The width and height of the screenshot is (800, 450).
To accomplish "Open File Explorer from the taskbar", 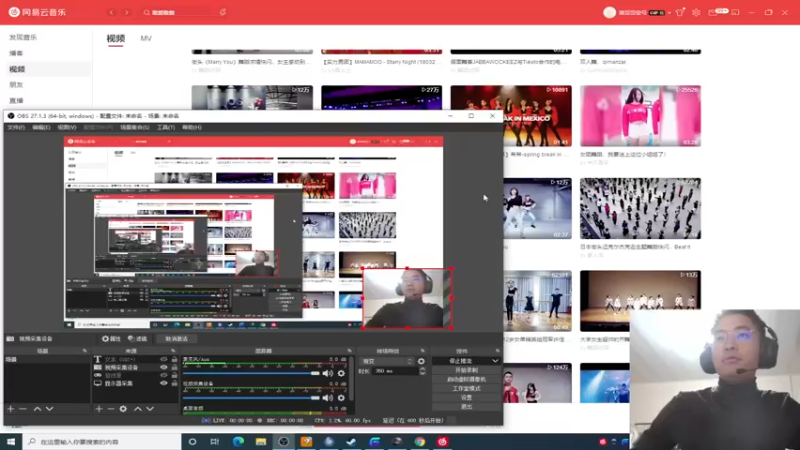I will coord(261,441).
